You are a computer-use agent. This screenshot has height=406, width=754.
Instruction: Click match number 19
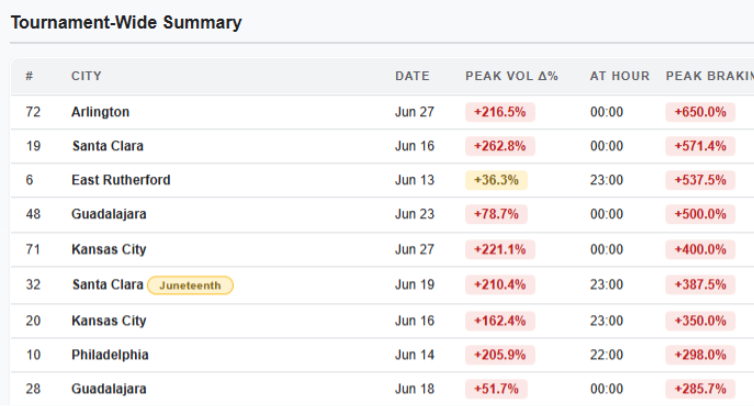click(33, 146)
